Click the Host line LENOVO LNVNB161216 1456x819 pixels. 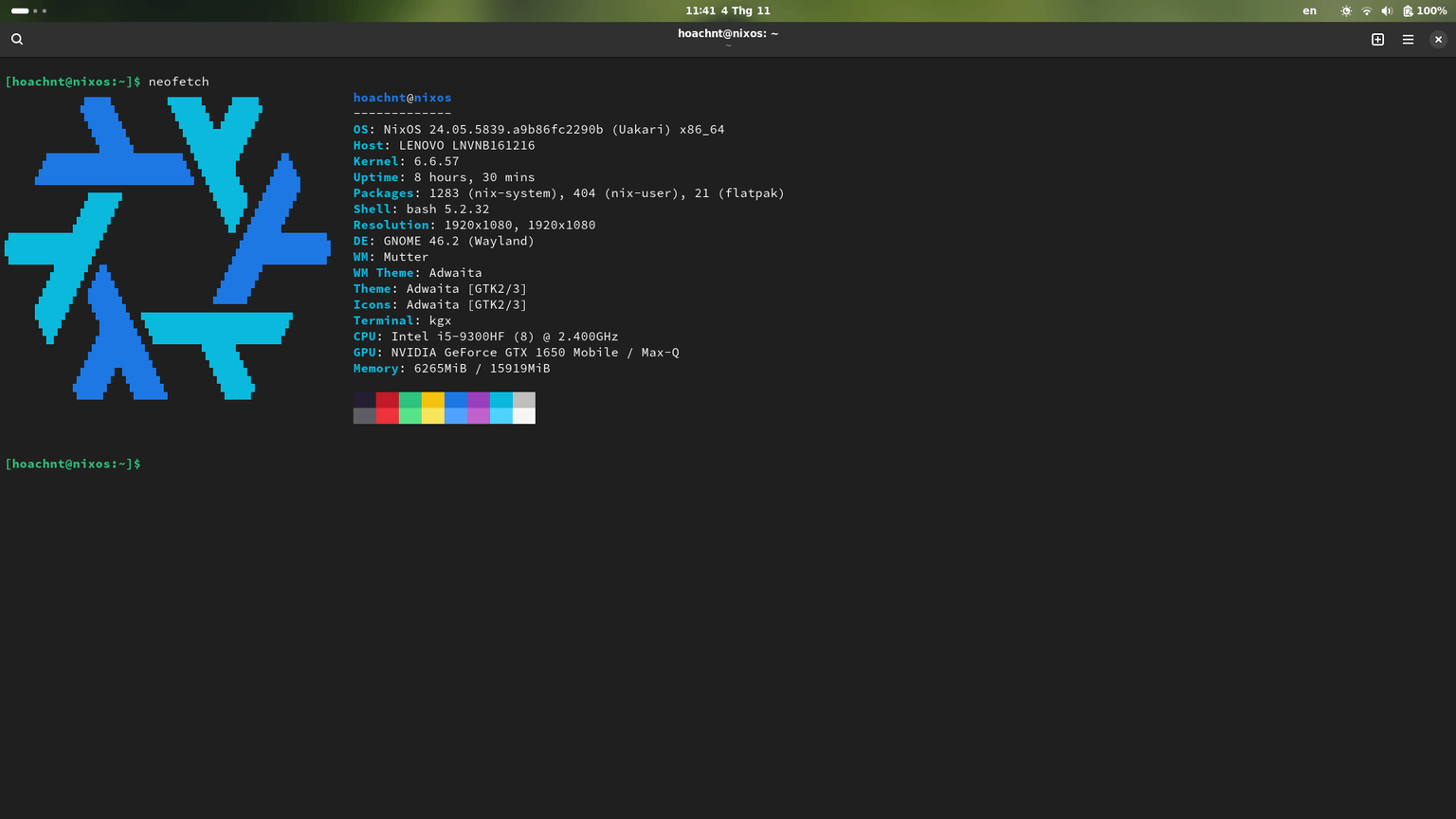tap(444, 146)
